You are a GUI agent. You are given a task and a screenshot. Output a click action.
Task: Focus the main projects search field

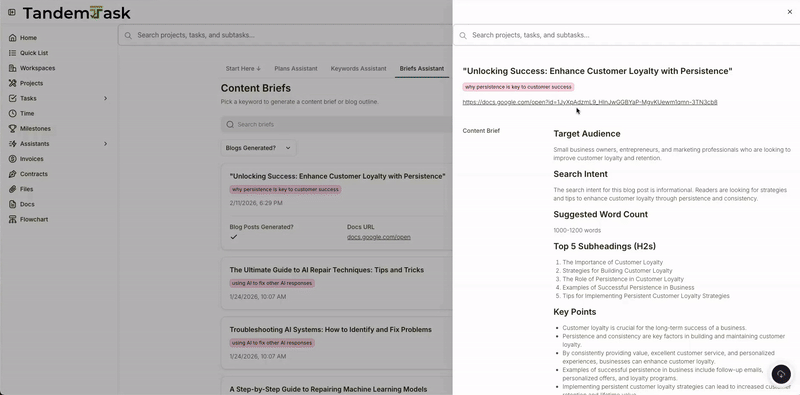(x=286, y=35)
